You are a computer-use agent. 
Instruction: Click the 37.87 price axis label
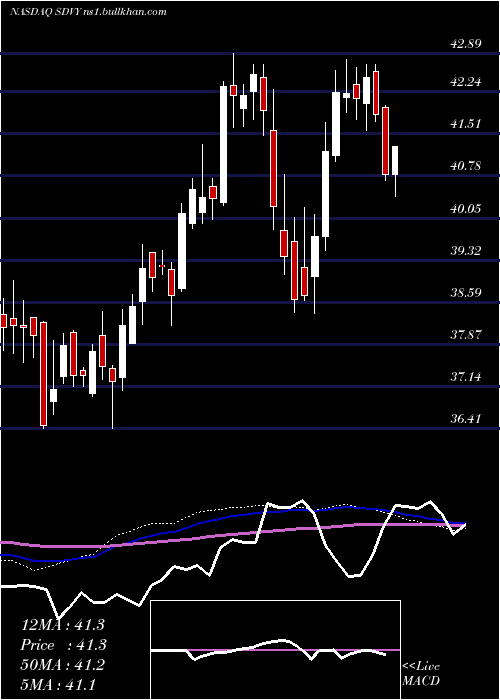click(466, 334)
